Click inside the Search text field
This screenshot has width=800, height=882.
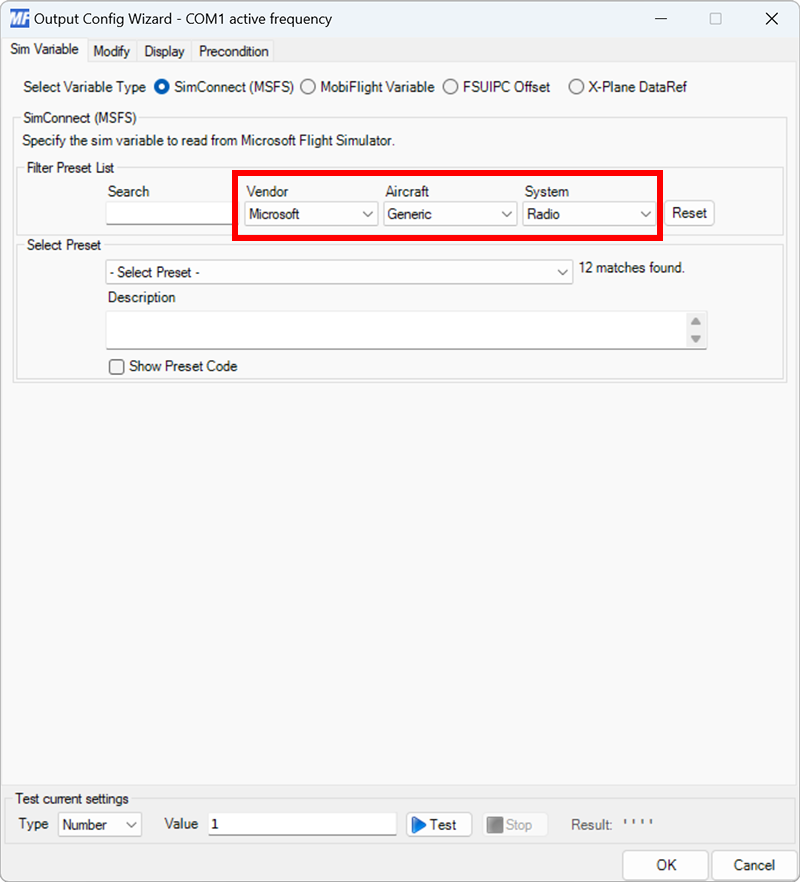[x=168, y=213]
